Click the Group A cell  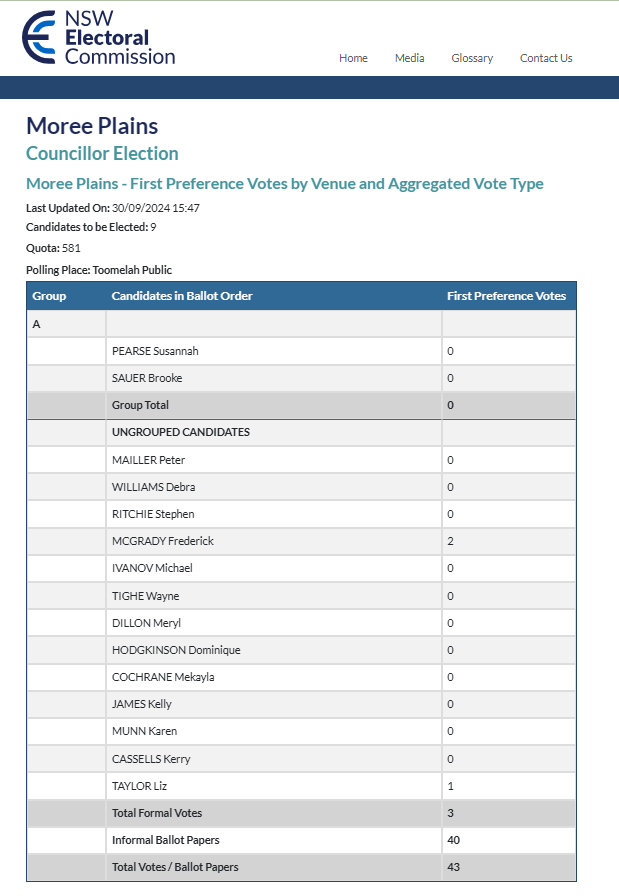[66, 324]
